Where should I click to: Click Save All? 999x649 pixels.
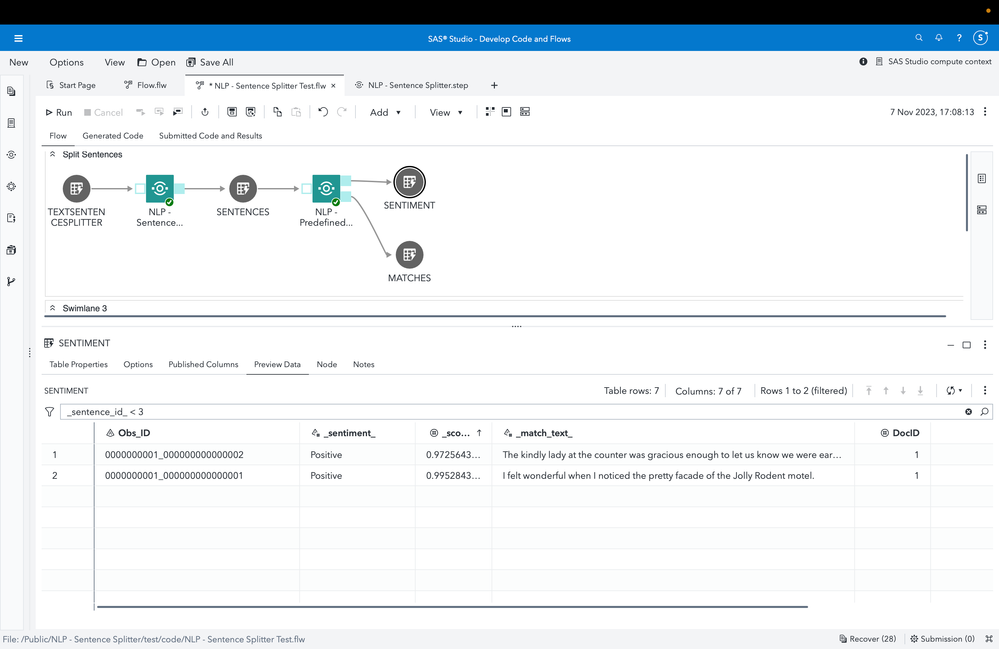click(210, 62)
